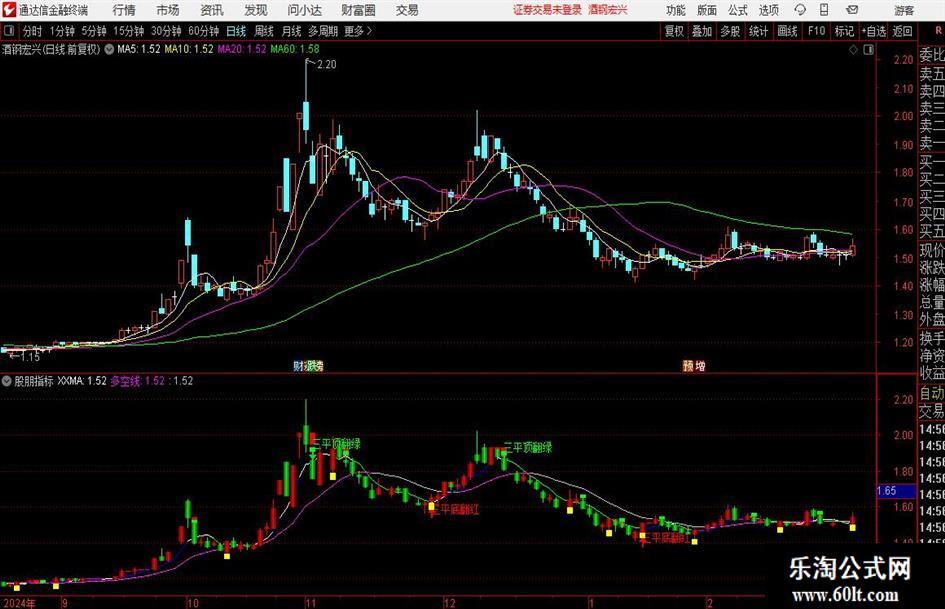945x609 pixels.
Task: Switch to 60分钟 period
Action: 203,31
